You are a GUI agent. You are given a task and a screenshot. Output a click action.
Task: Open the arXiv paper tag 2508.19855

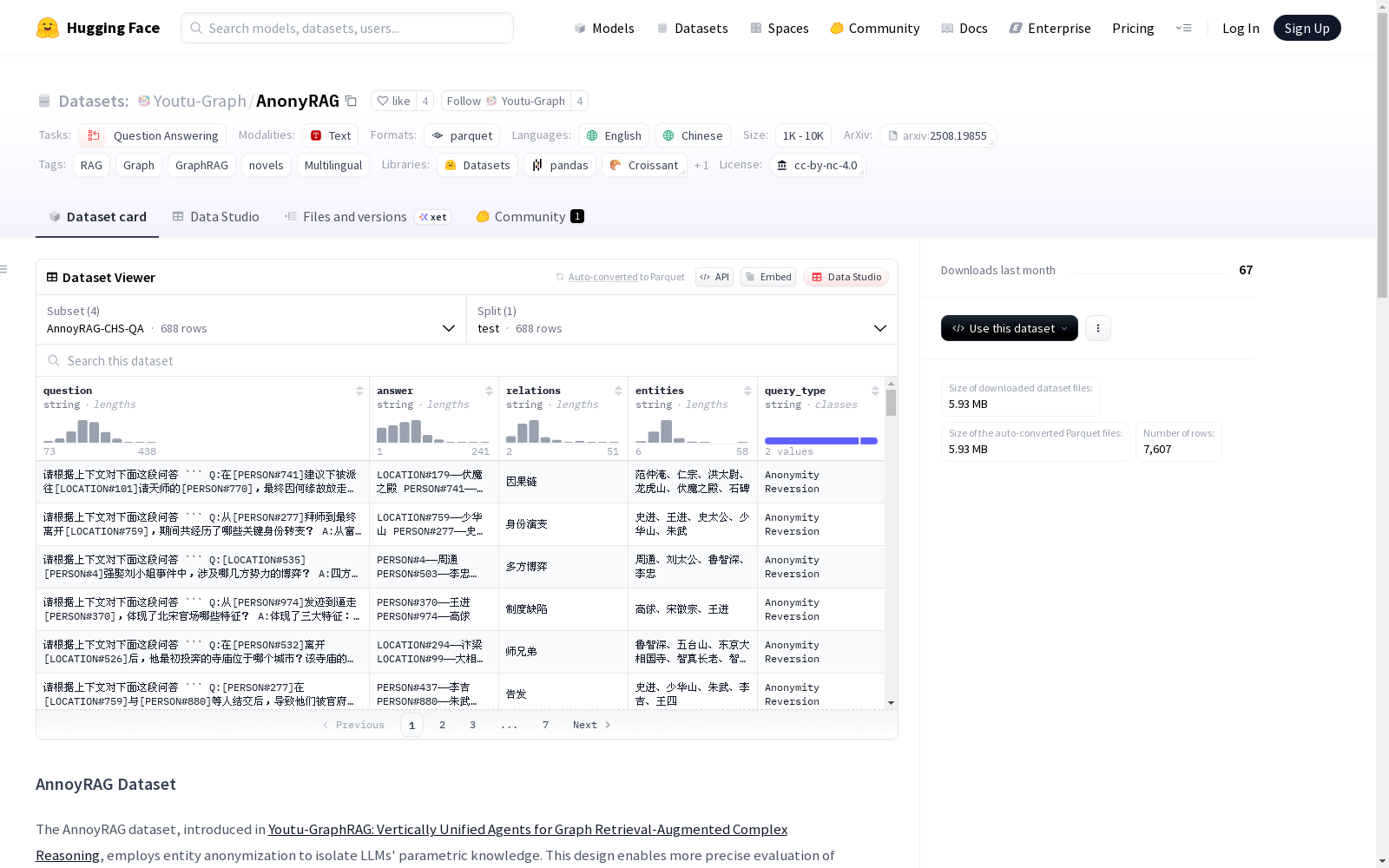pos(938,135)
